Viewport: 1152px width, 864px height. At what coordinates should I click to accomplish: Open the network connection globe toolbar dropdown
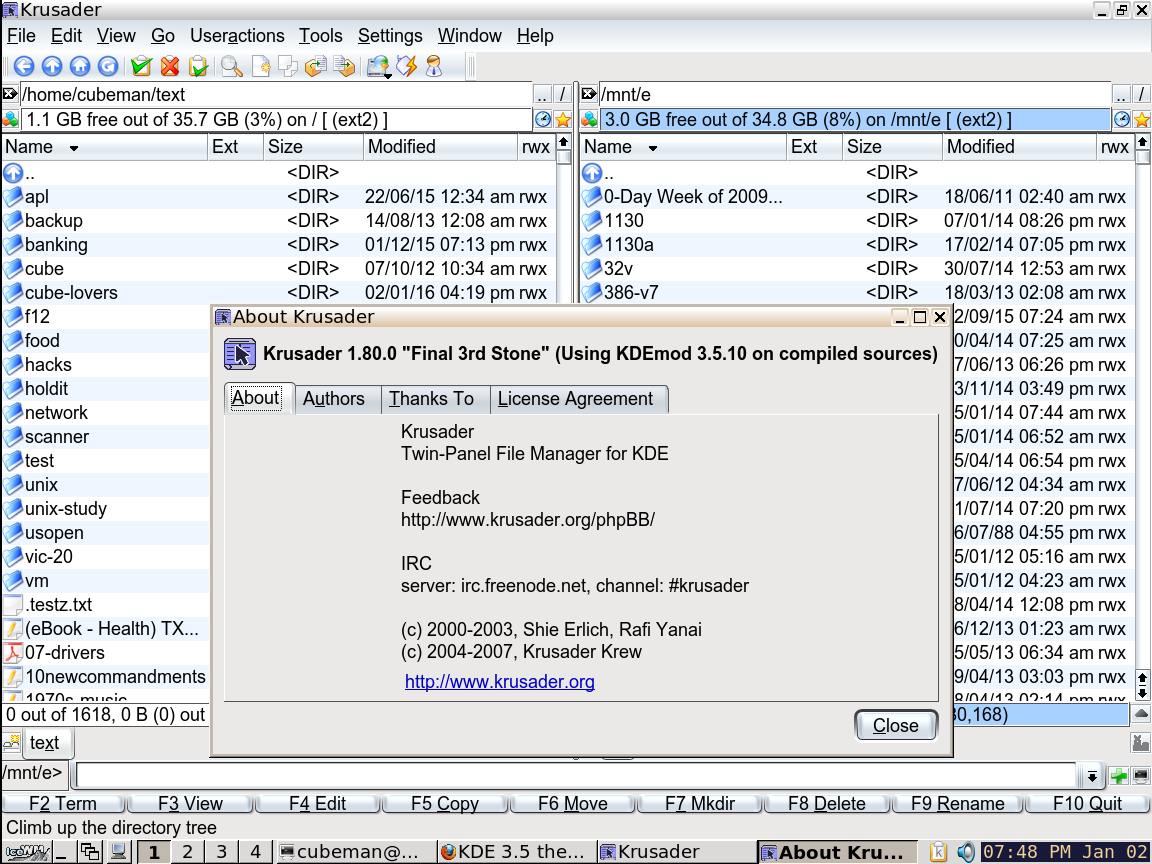(x=378, y=67)
